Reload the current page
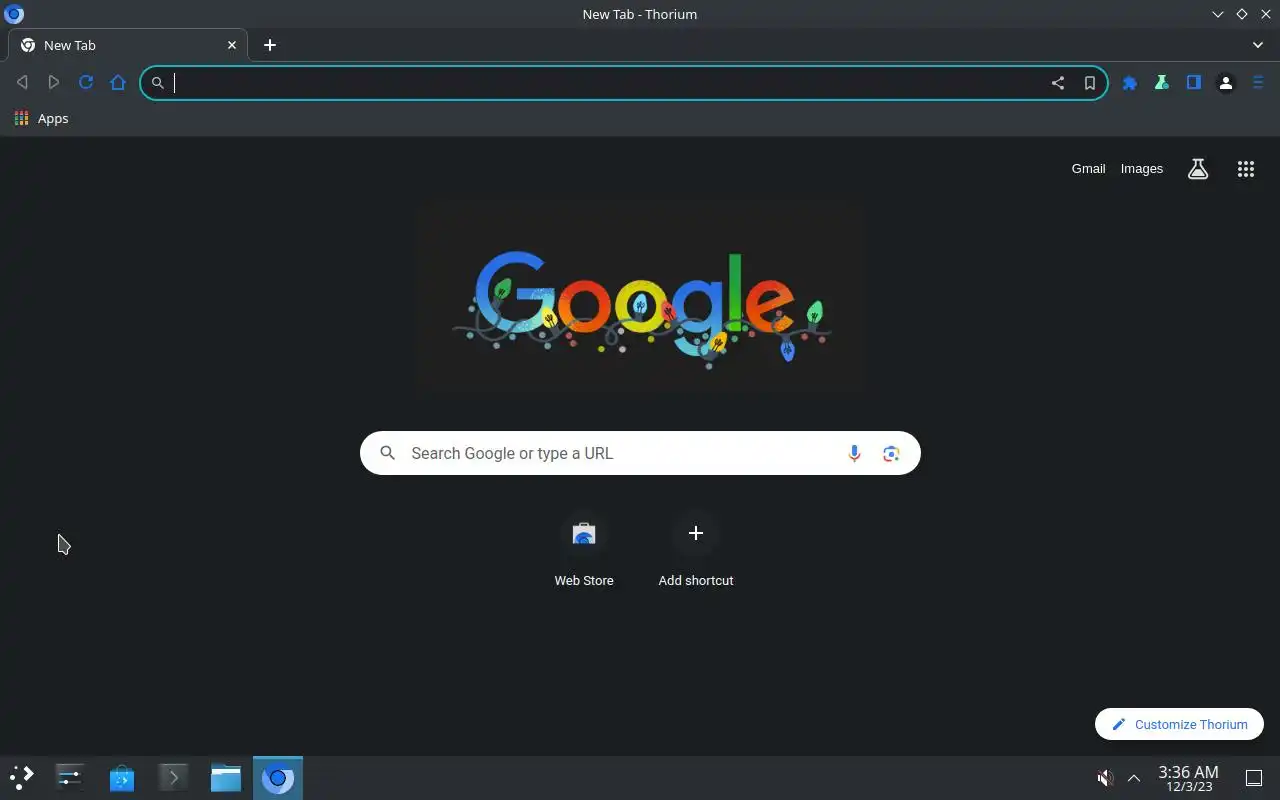Screen dimensions: 1280x800 tap(86, 83)
